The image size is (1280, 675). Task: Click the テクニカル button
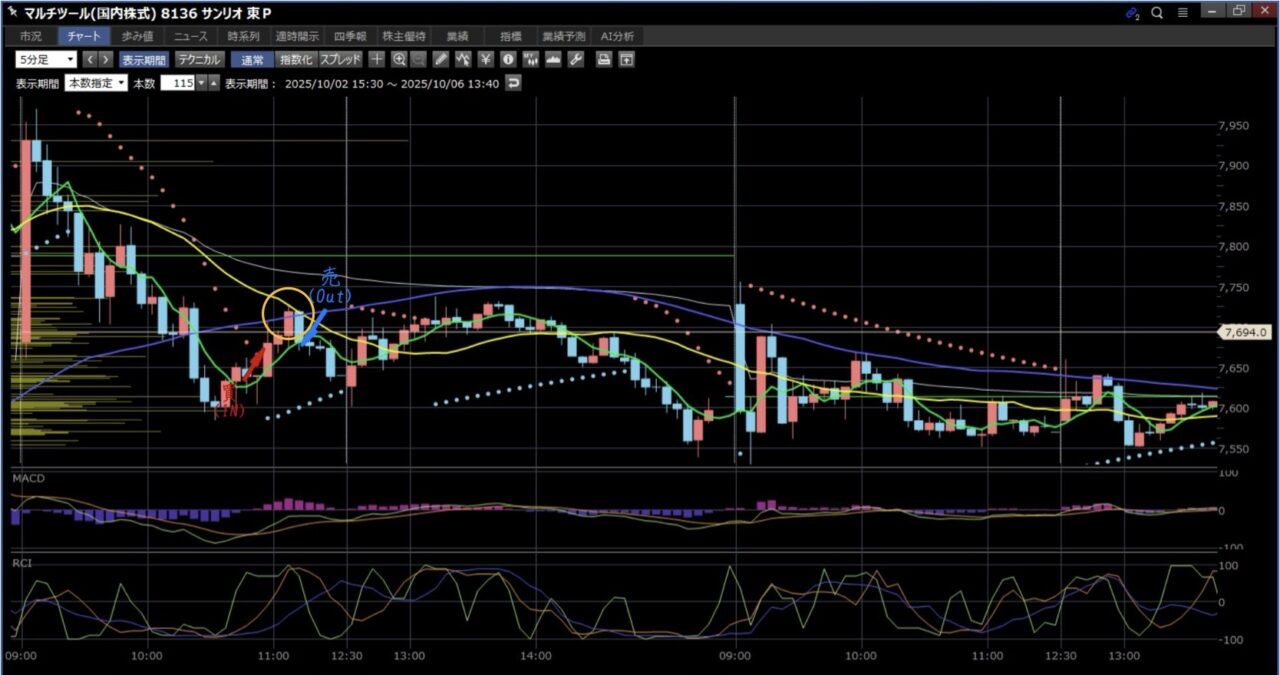click(200, 59)
